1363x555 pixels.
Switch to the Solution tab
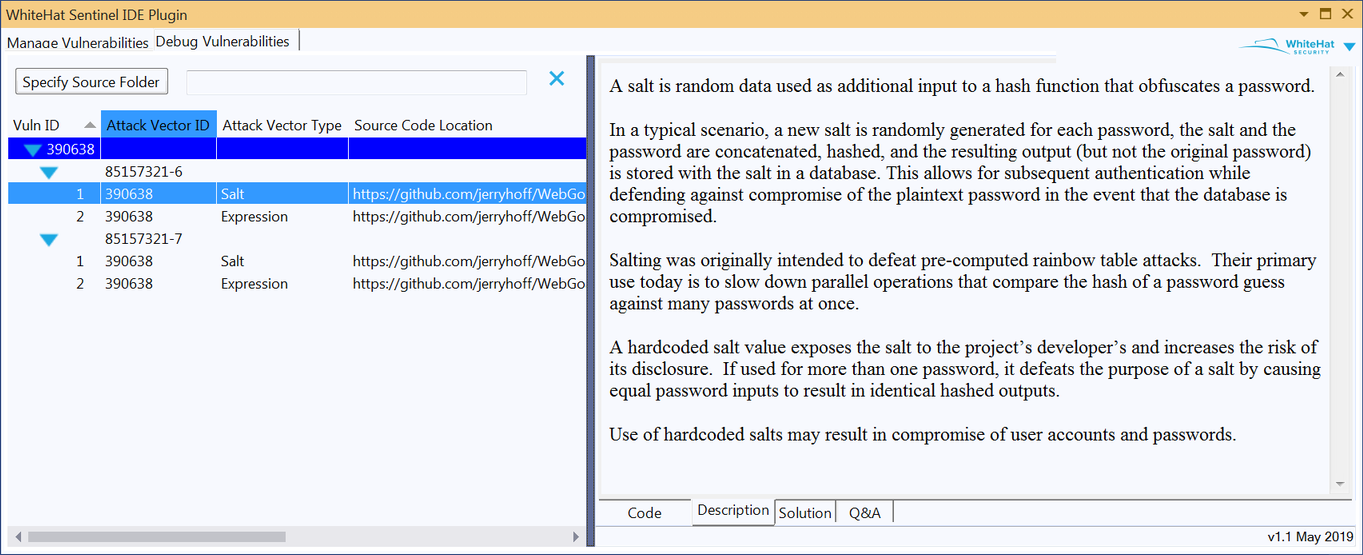coord(805,513)
